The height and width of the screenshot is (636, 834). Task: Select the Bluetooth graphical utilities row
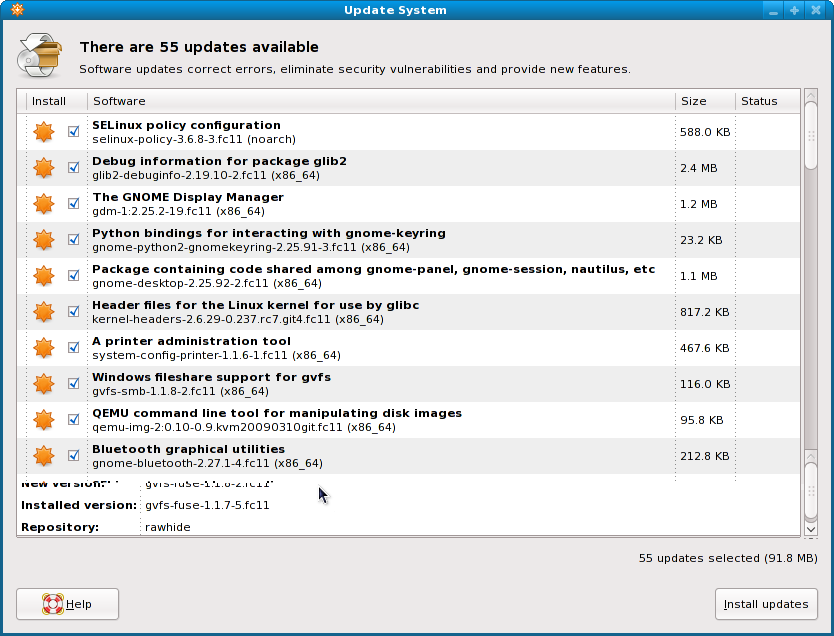click(380, 456)
